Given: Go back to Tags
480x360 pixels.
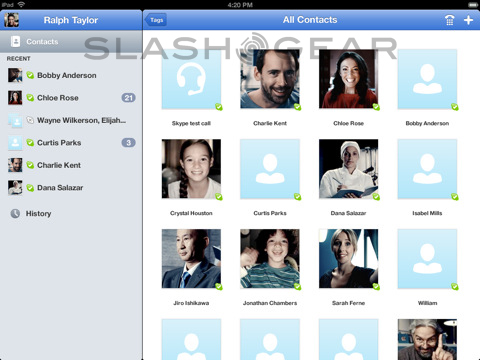Looking at the screenshot, I should tap(156, 20).
